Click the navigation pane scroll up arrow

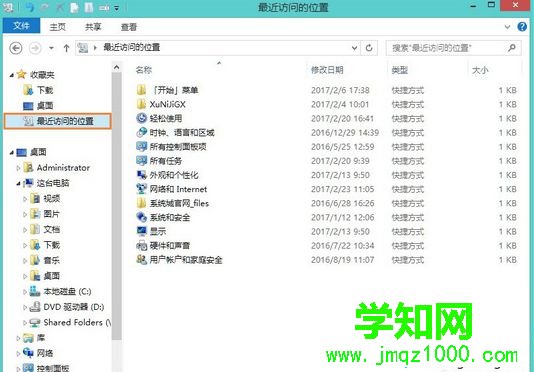[x=116, y=67]
